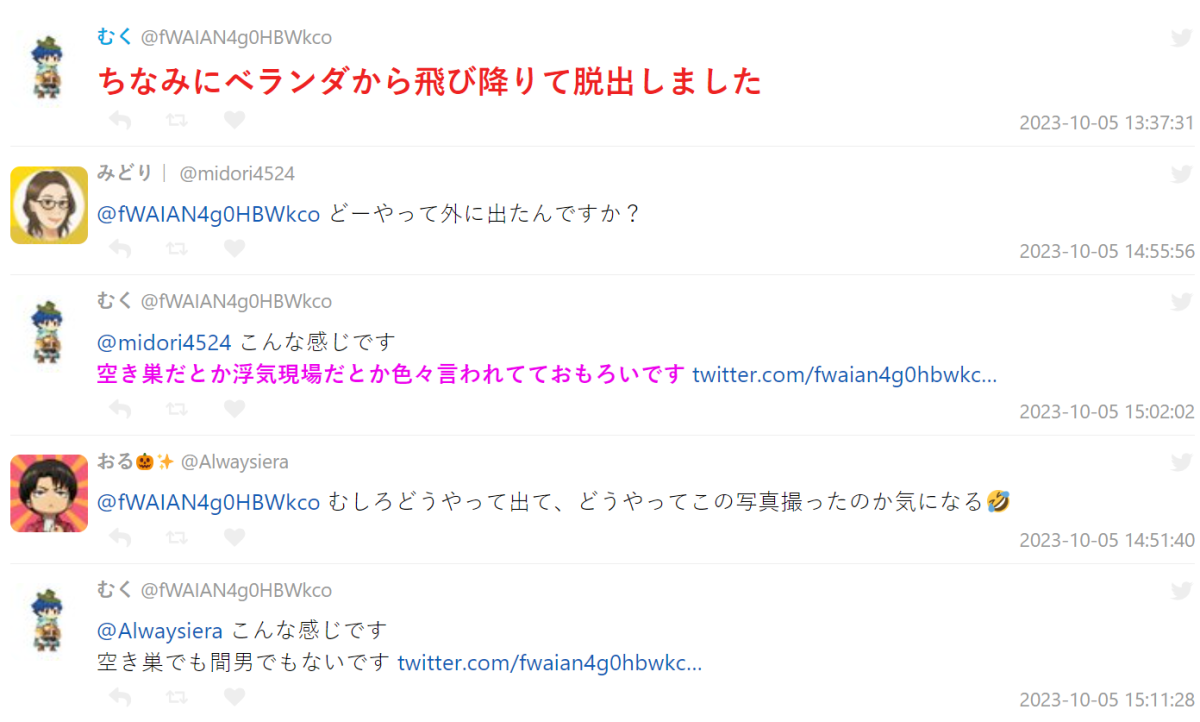Like the tweet from Alwaysiera
The image size is (1200, 722).
(234, 538)
